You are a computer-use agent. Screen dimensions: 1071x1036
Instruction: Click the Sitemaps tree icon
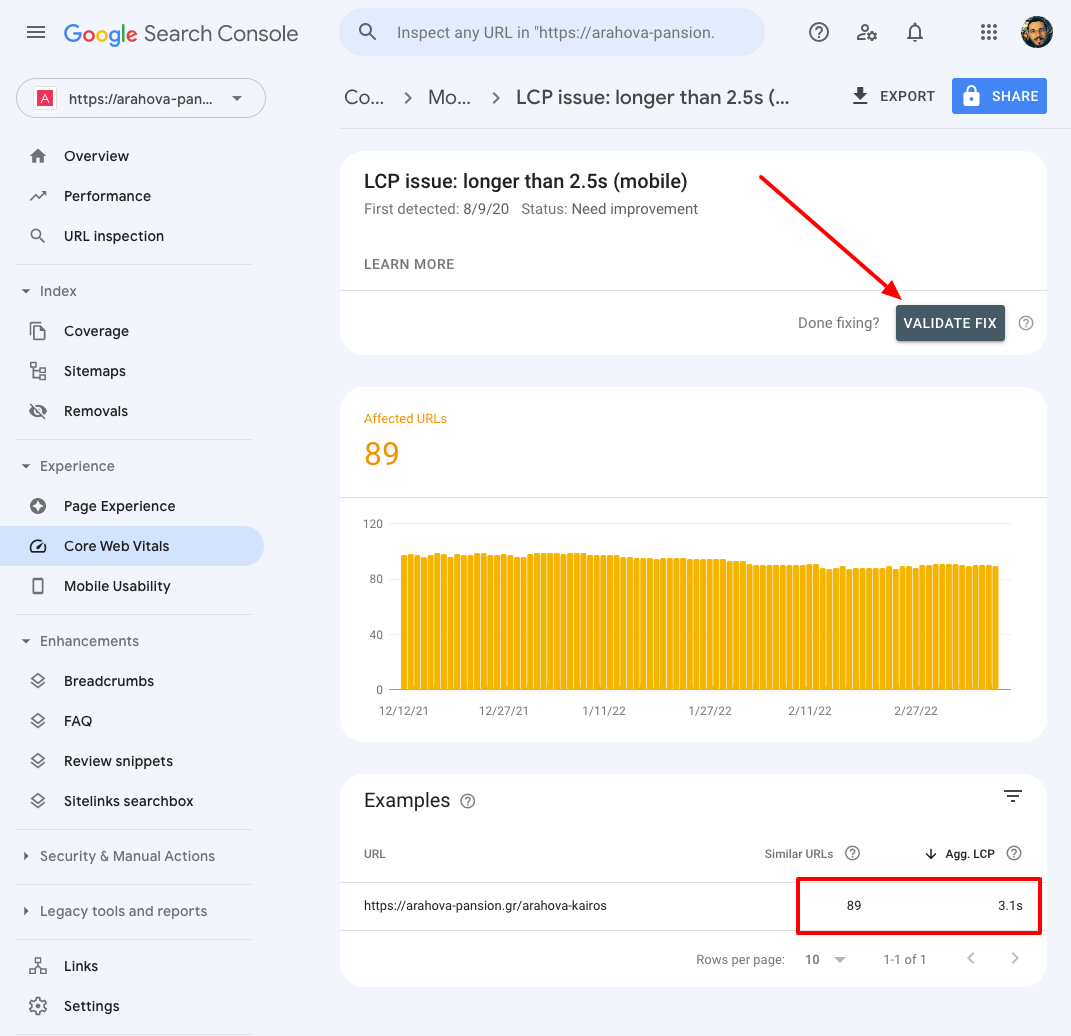(38, 371)
